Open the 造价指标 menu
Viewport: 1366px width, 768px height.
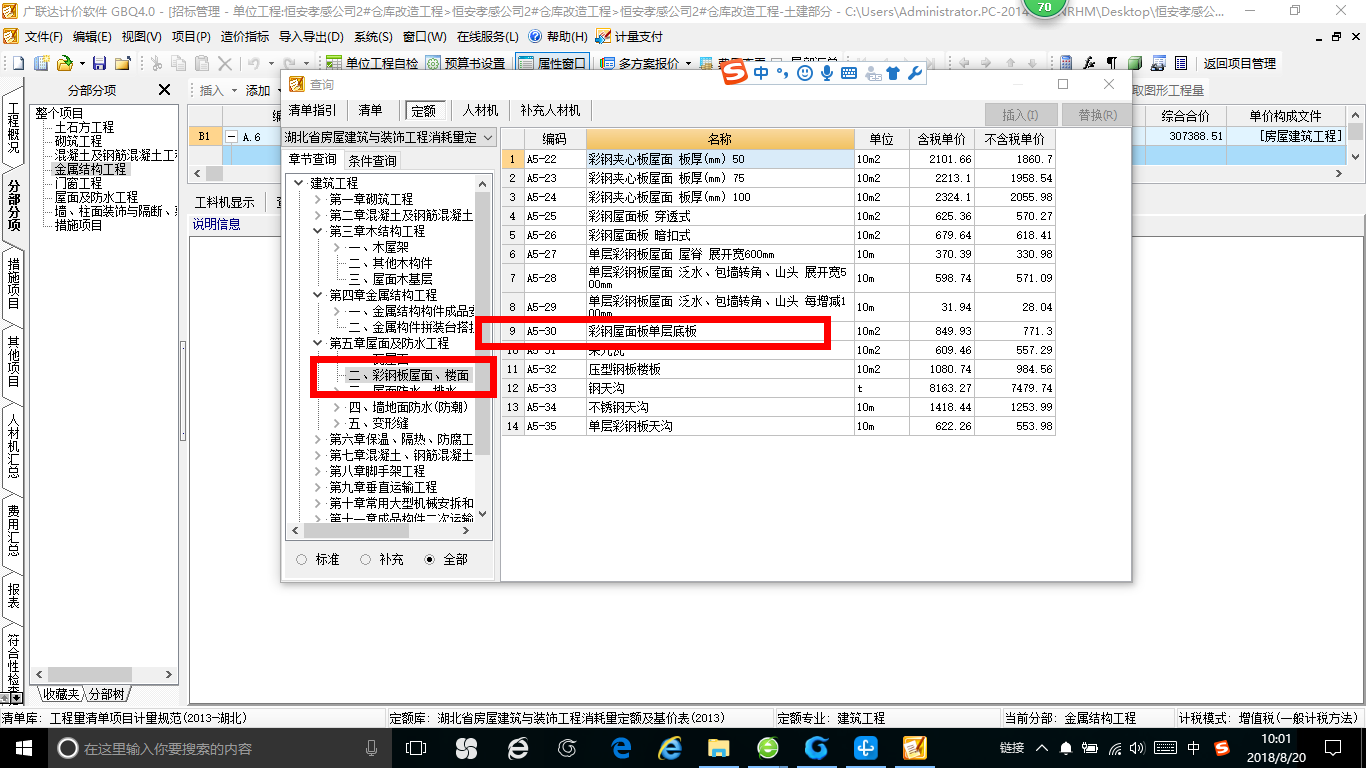coord(245,36)
